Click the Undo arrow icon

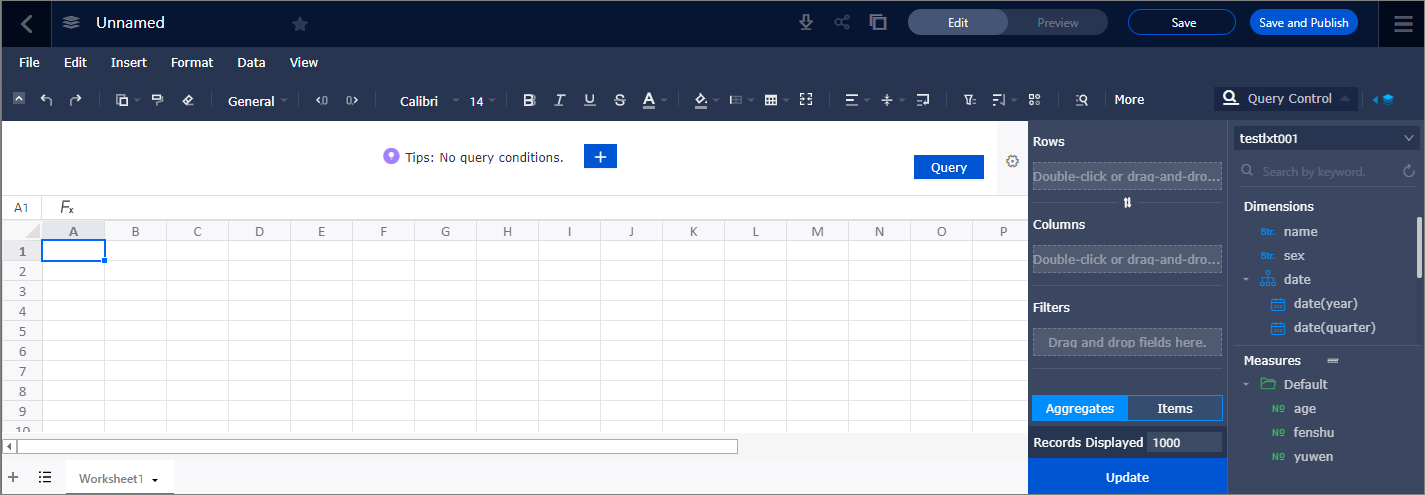46,100
